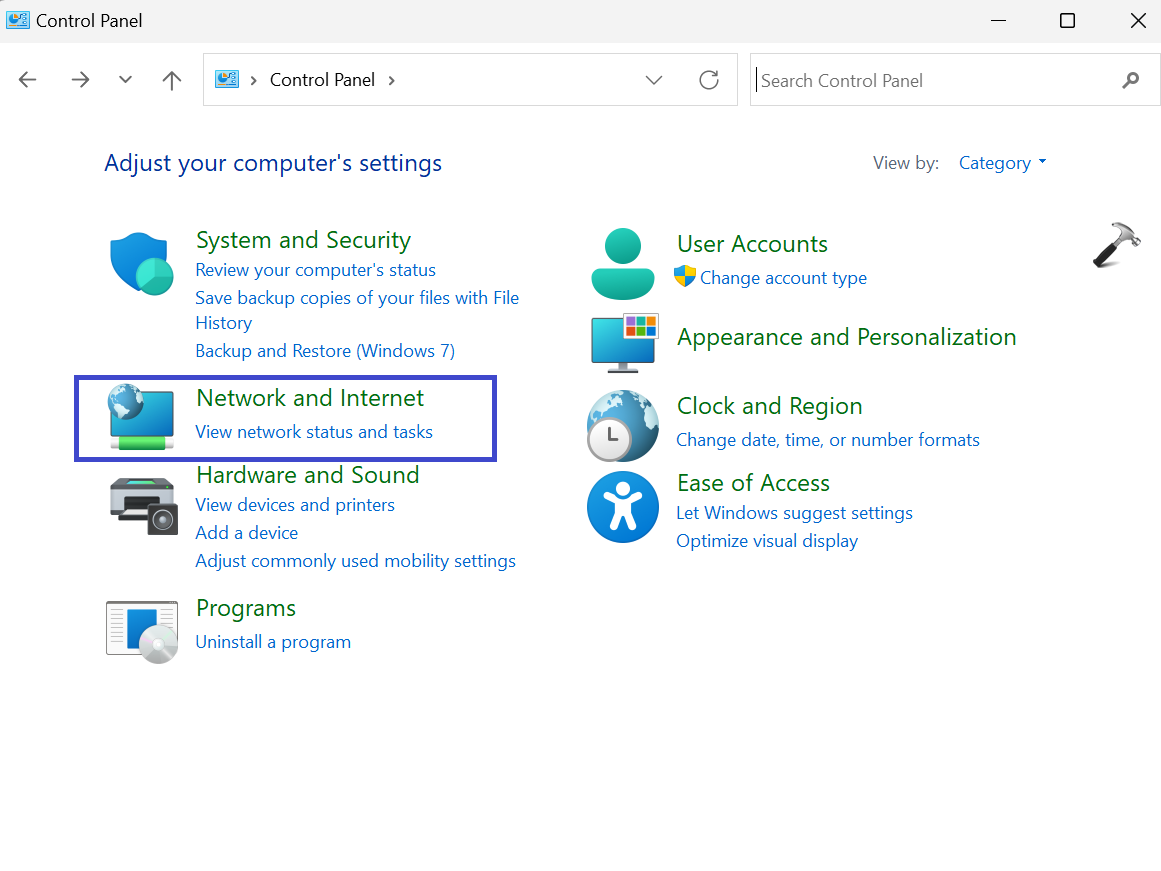The image size is (1161, 871).
Task: Click the Search Control Panel field
Action: point(935,80)
